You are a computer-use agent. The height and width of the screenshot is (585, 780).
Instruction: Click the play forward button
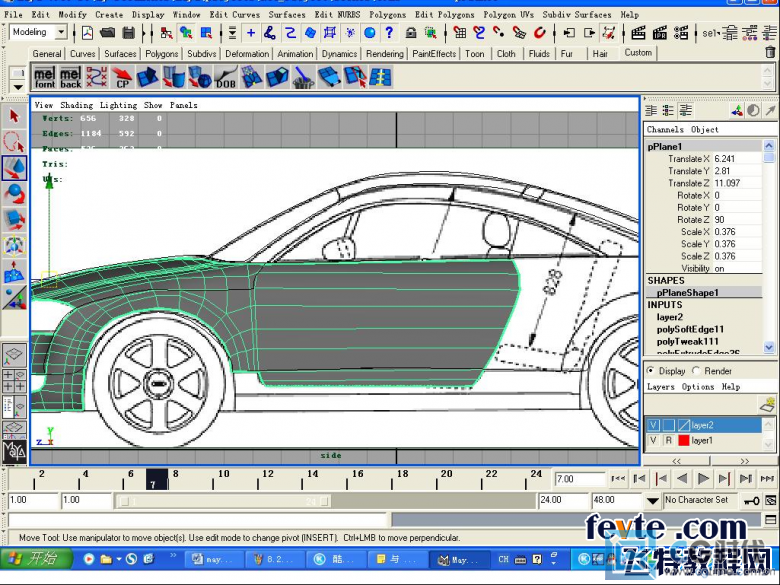pyautogui.click(x=703, y=479)
